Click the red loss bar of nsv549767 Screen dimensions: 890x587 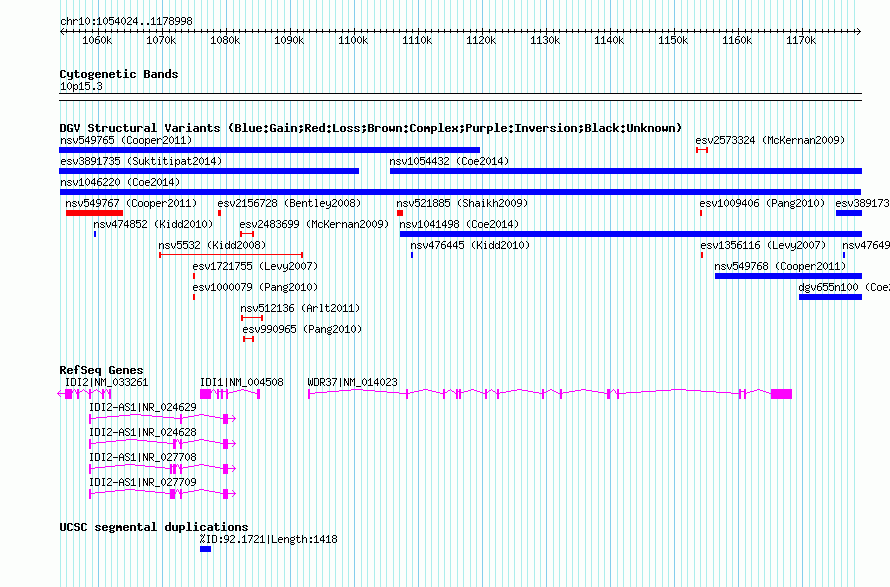point(94,213)
